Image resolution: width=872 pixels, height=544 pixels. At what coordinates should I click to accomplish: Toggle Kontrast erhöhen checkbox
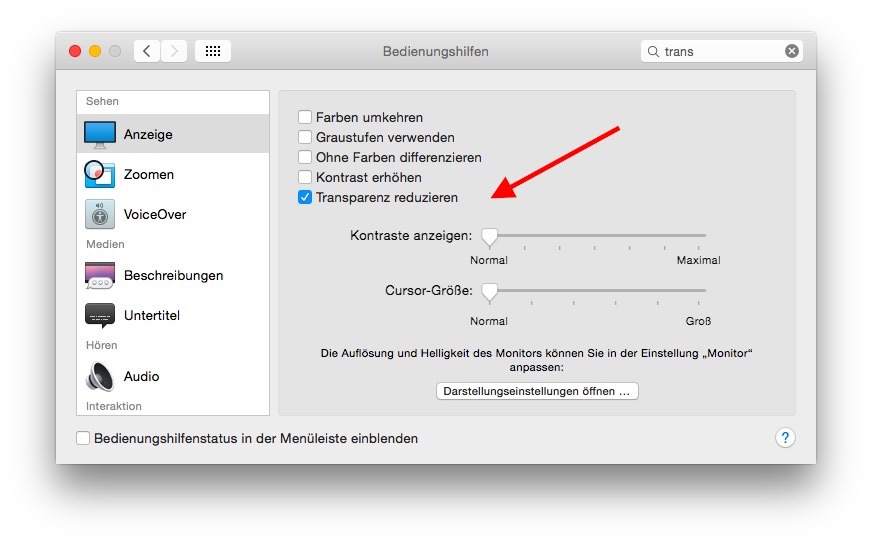[305, 177]
